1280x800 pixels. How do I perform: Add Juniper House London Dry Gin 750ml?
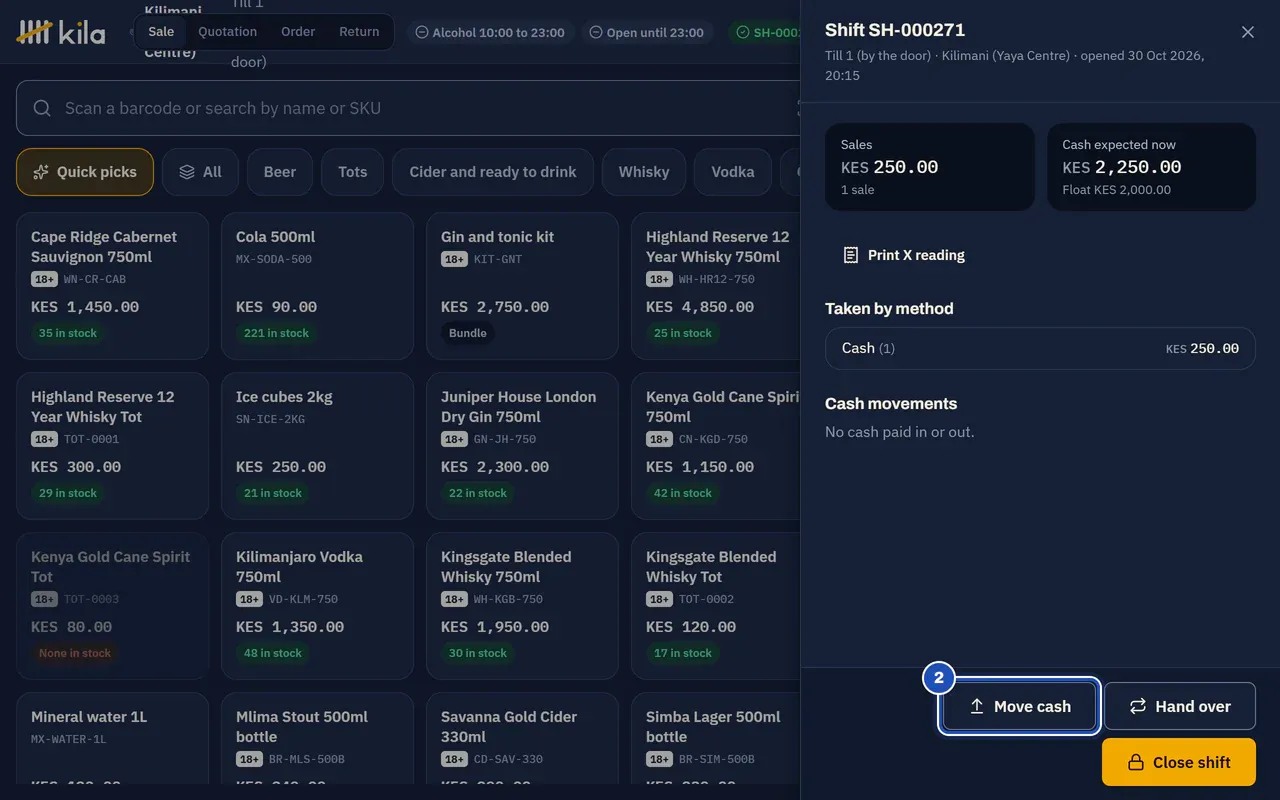pos(522,446)
